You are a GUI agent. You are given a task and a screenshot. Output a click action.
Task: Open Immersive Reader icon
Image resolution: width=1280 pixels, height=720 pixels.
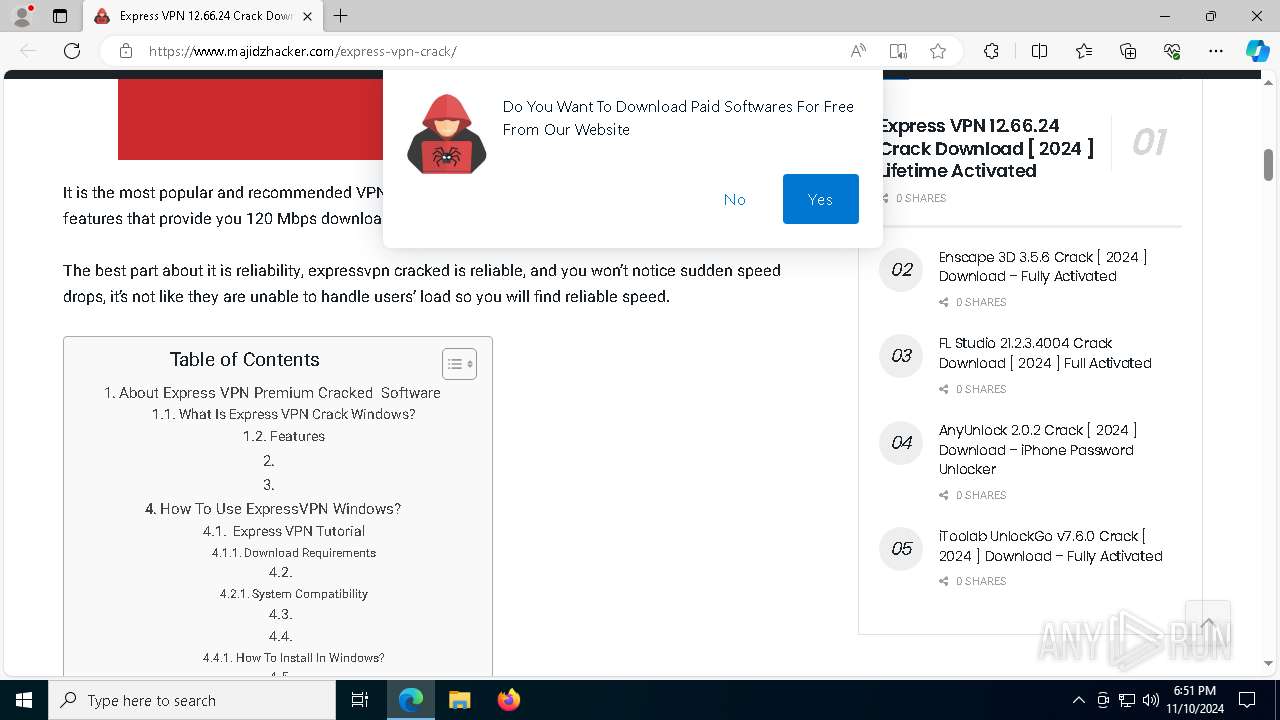tap(898, 51)
